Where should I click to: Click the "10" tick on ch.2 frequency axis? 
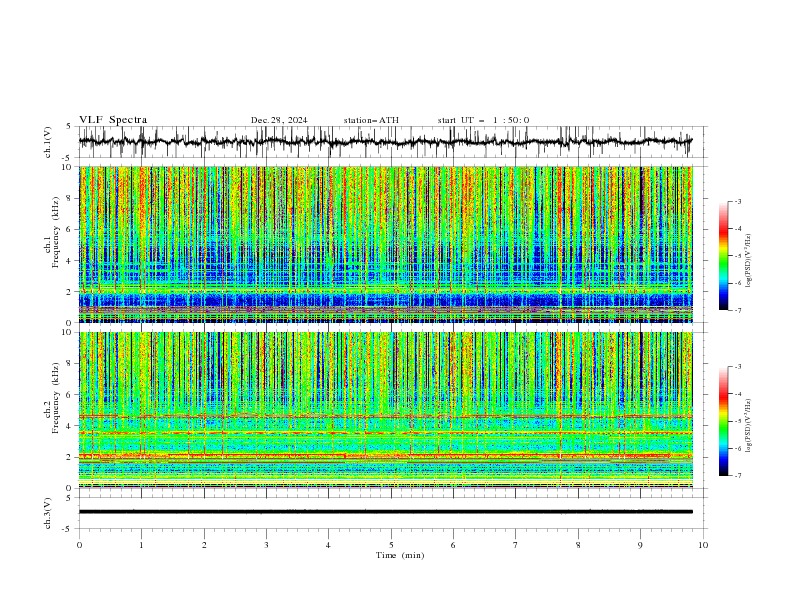67,332
